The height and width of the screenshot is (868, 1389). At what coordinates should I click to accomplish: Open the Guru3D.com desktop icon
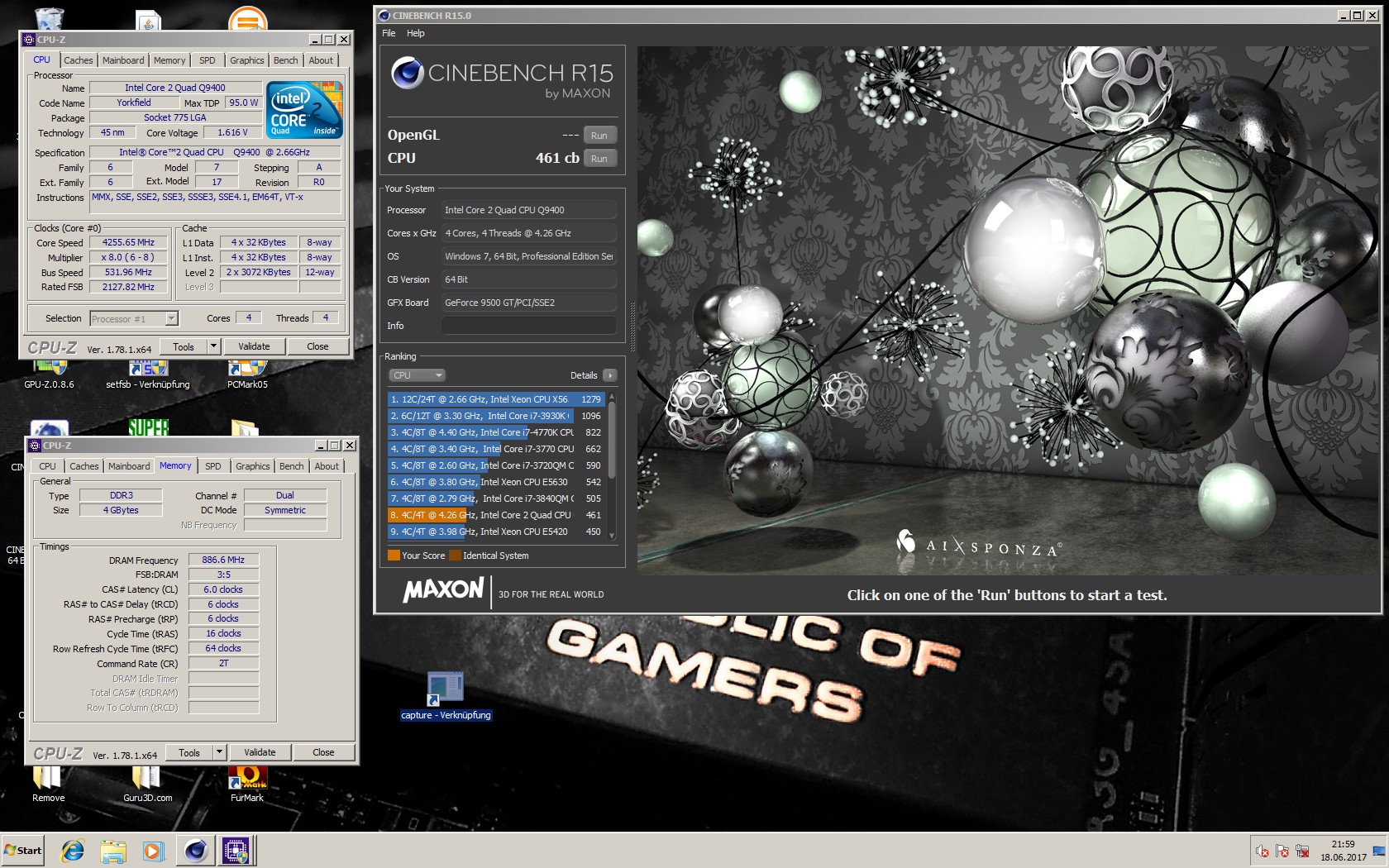(147, 784)
